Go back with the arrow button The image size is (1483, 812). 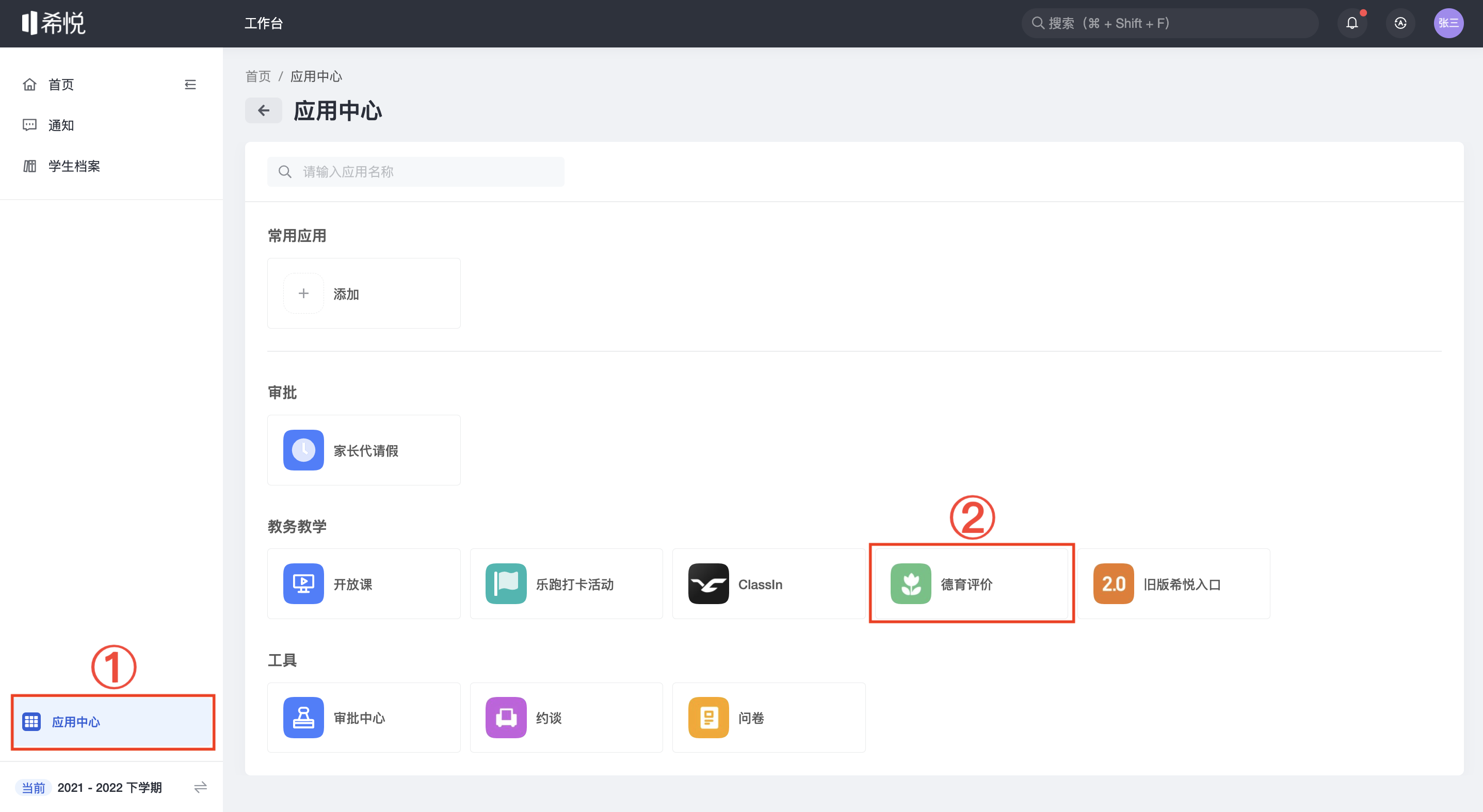click(x=264, y=110)
